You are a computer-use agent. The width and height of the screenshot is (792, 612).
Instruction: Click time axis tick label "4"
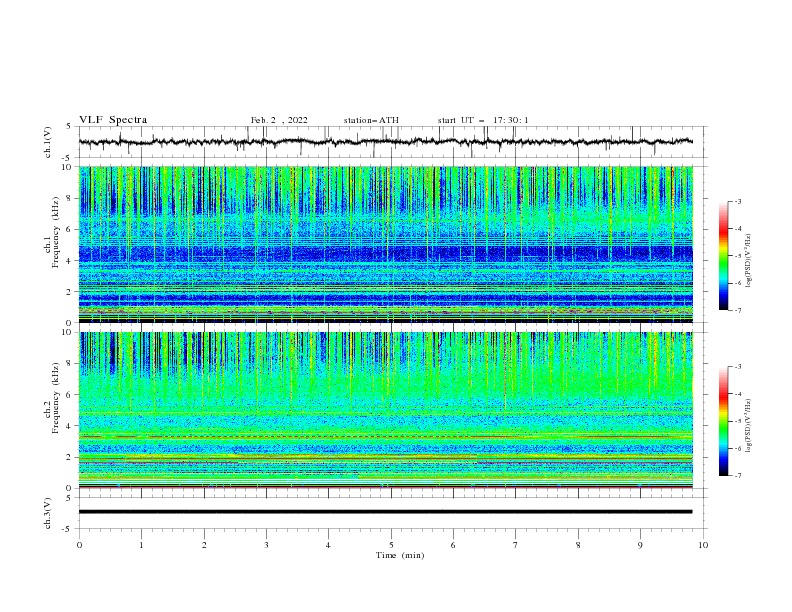point(328,545)
